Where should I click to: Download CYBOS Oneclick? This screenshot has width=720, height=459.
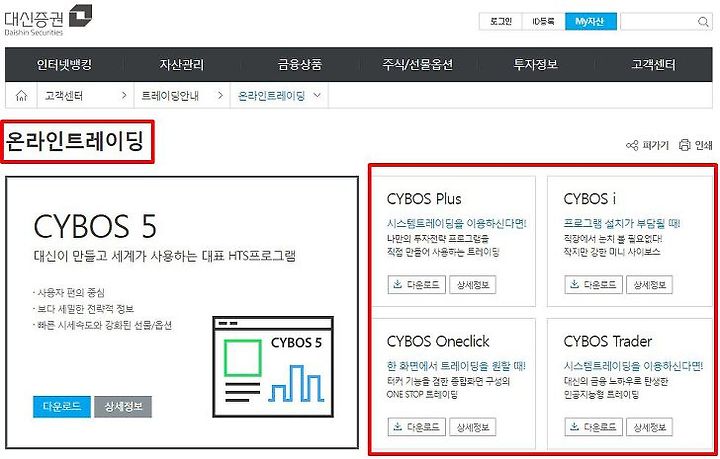pos(417,427)
